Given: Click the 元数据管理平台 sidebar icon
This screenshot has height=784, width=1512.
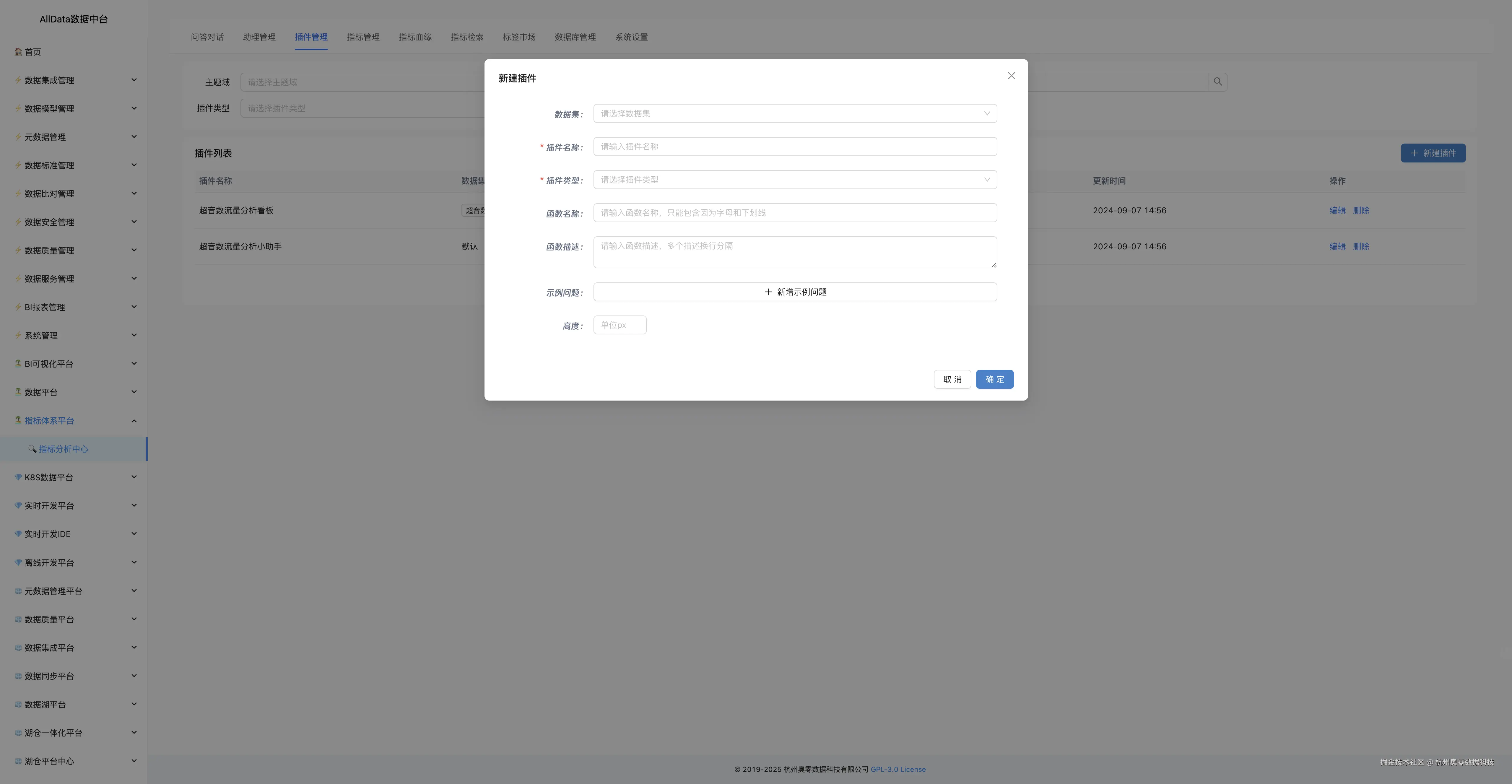Looking at the screenshot, I should tap(18, 591).
